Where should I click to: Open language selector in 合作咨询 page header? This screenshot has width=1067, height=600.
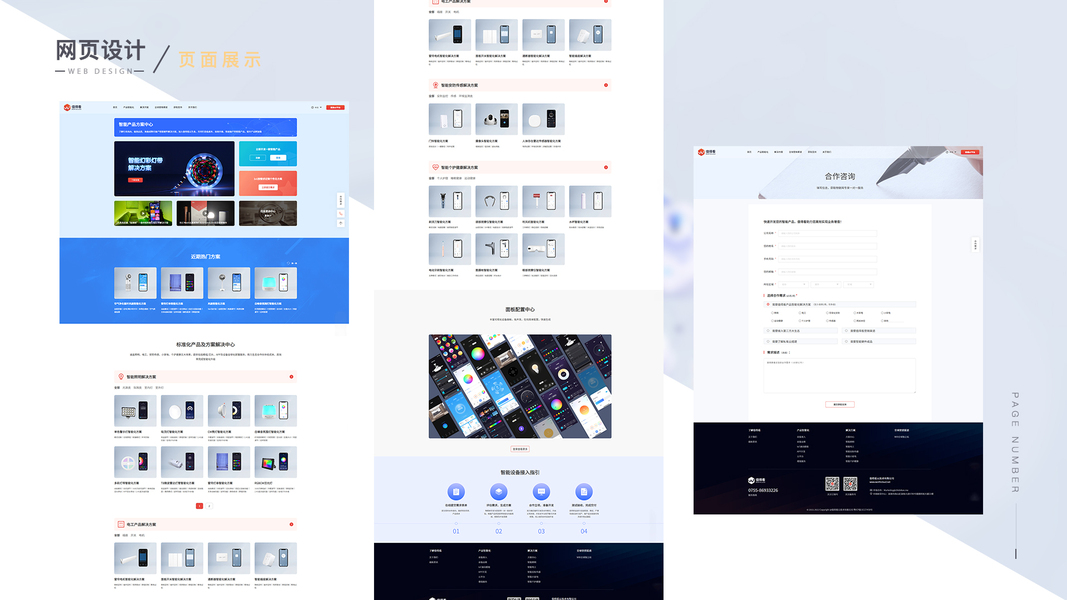point(951,152)
